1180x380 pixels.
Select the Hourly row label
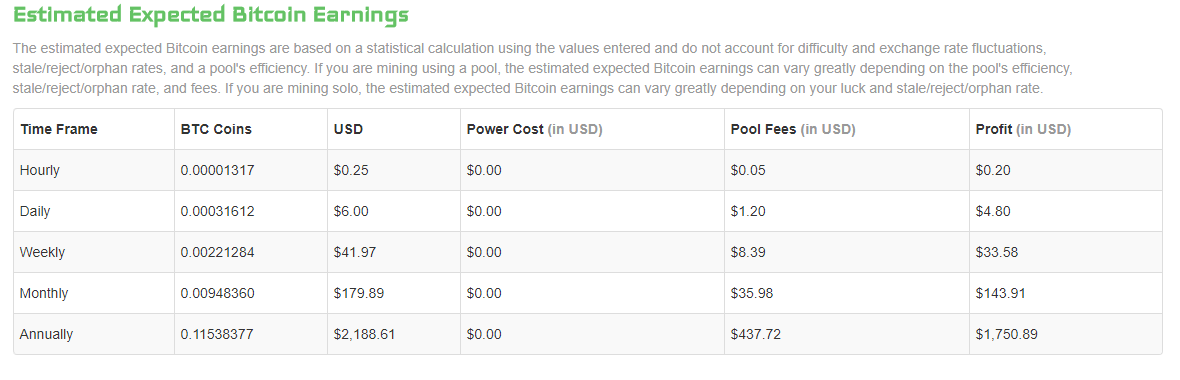point(40,170)
